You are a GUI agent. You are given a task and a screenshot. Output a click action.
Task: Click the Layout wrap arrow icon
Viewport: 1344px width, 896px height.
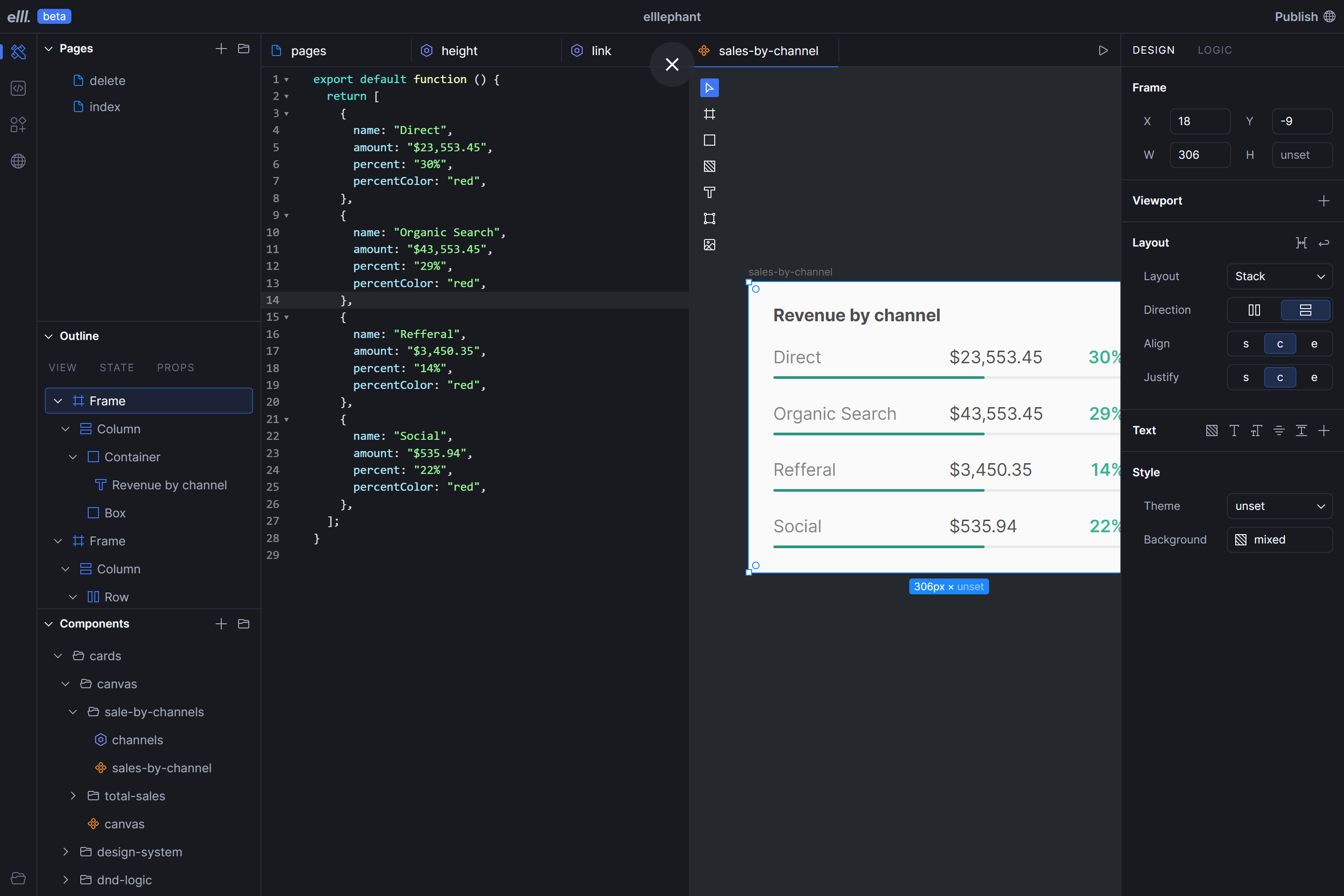point(1323,243)
